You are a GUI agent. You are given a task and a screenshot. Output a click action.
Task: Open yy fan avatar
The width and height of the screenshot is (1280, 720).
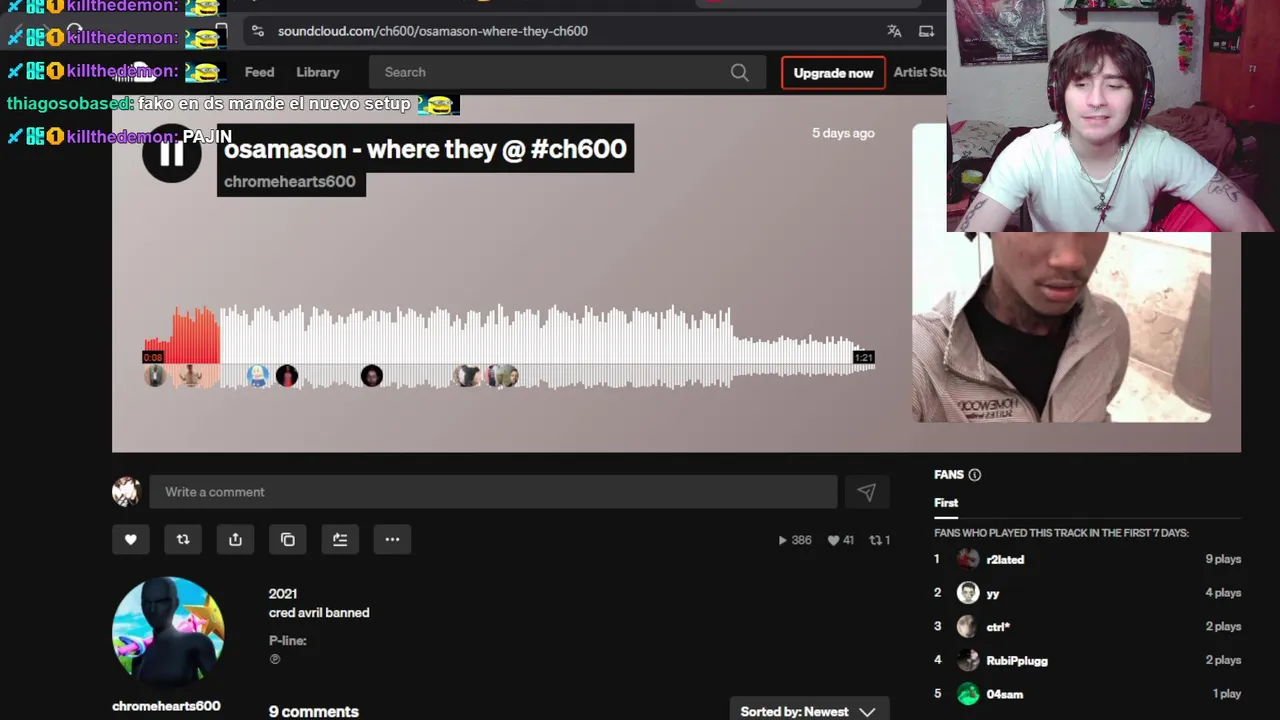point(968,593)
